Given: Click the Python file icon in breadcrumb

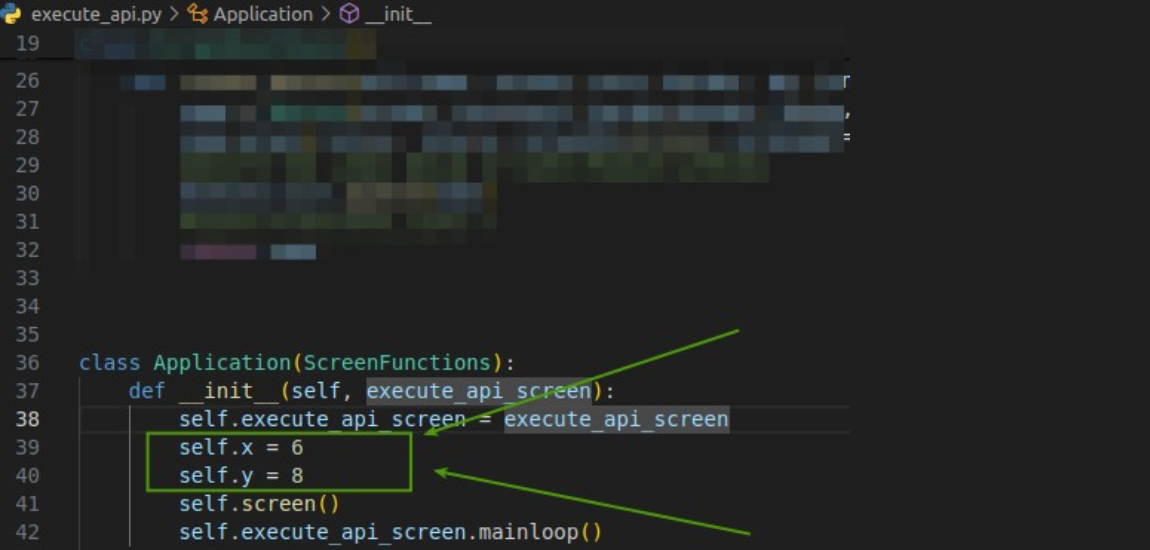Looking at the screenshot, I should click(x=13, y=14).
